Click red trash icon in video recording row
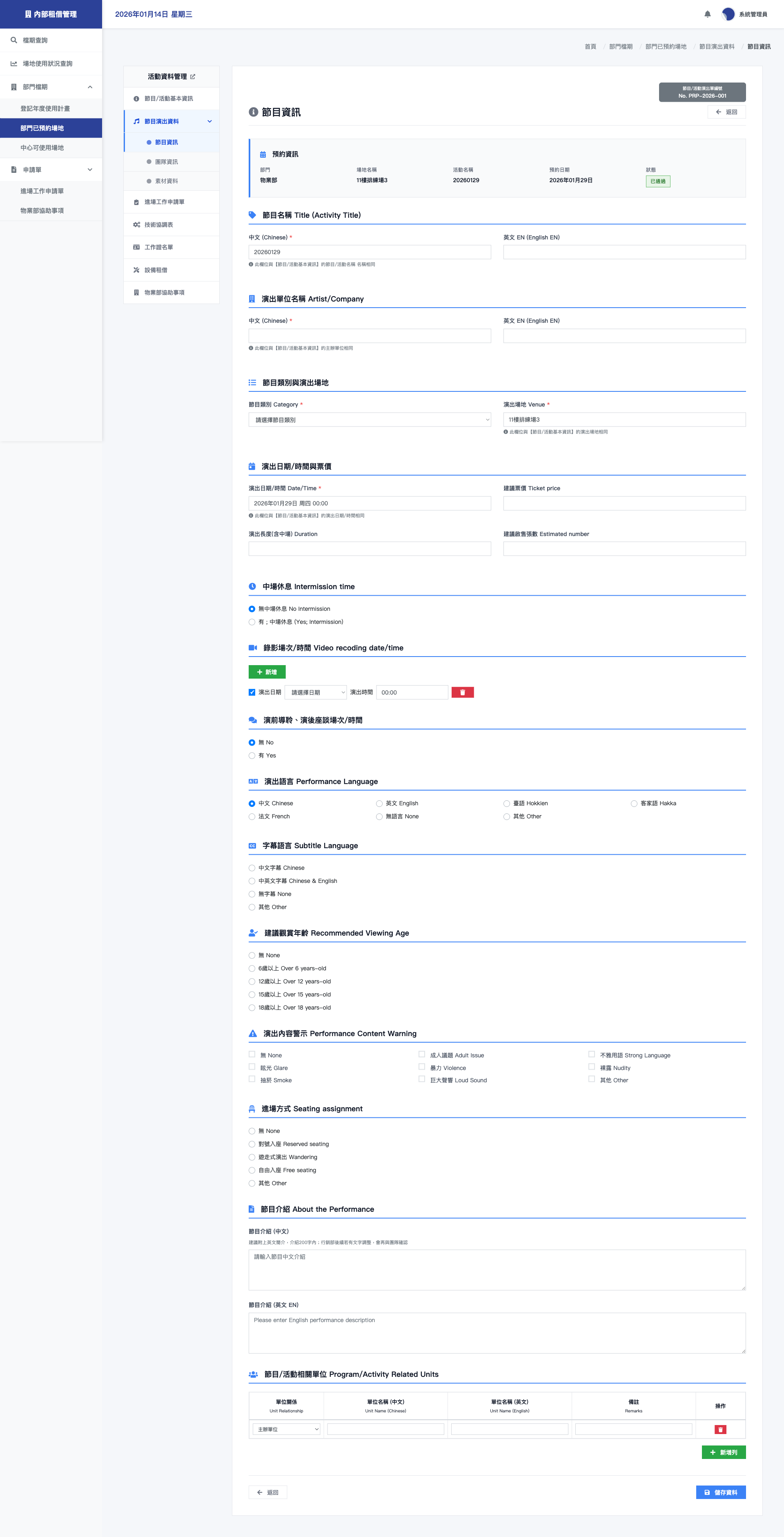784x1537 pixels. 462,692
